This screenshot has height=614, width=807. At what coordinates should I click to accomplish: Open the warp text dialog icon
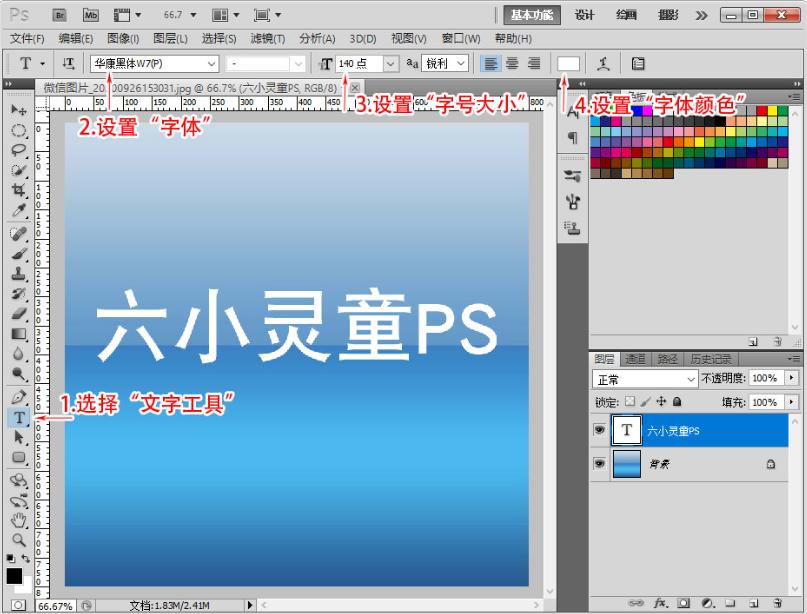[x=605, y=63]
